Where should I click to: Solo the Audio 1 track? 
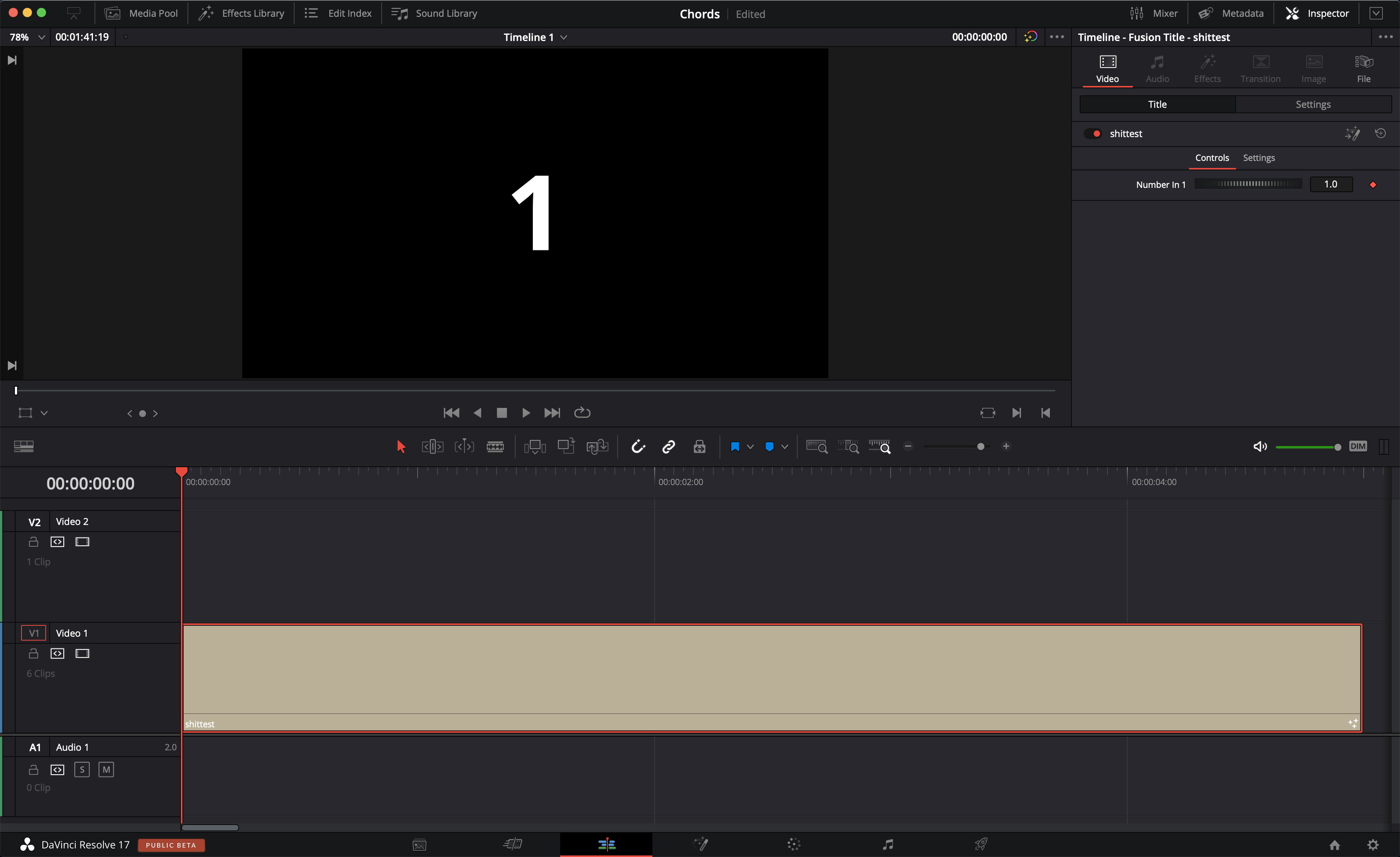coord(82,770)
